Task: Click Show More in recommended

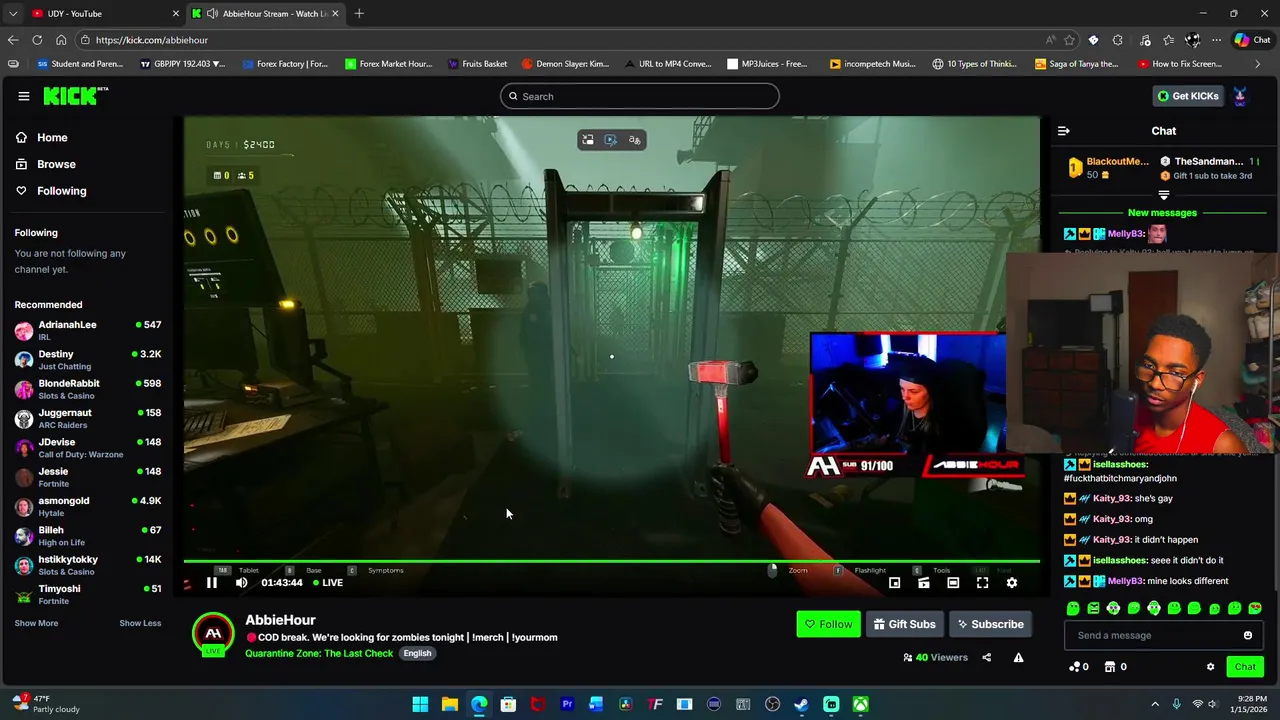Action: 36,623
